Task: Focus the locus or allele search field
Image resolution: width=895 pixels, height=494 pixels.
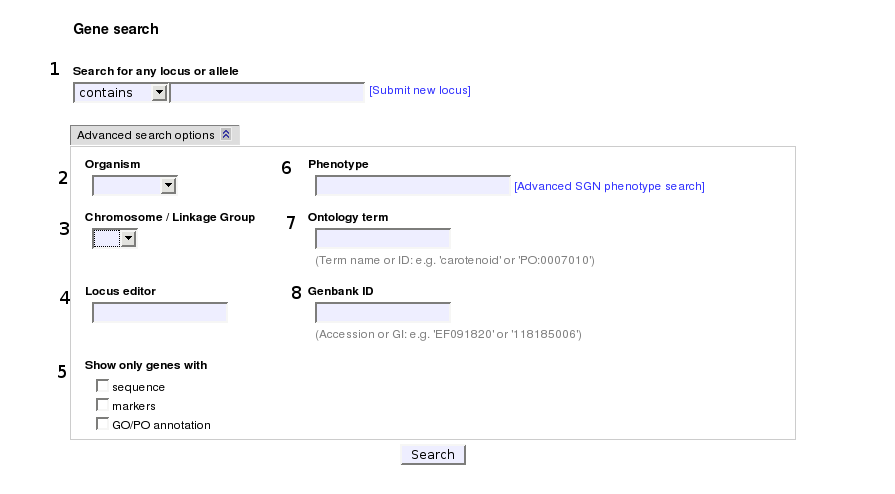Action: 268,93
